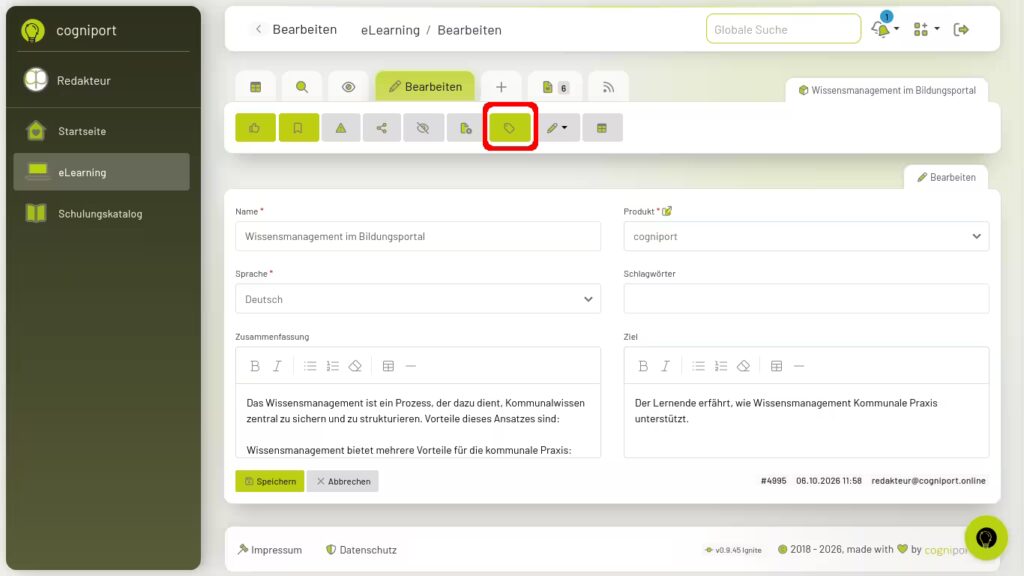Click the cogniport lightbulb logo
Image resolution: width=1024 pixels, height=576 pixels.
(33, 30)
